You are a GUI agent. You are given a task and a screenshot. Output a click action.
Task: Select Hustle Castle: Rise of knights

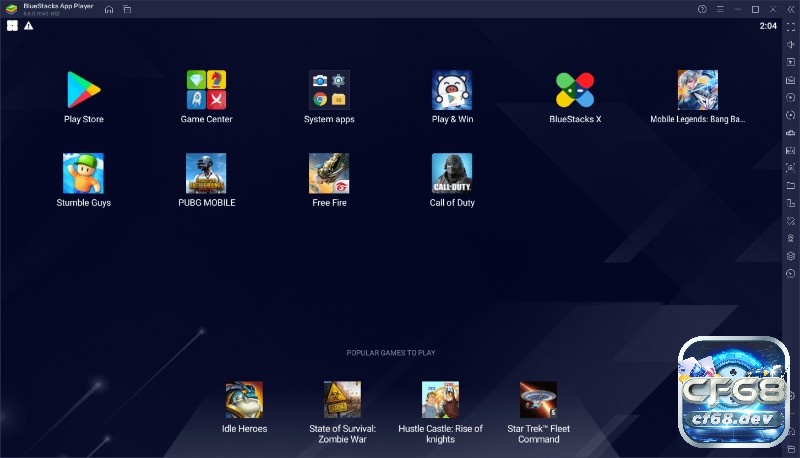pyautogui.click(x=440, y=399)
